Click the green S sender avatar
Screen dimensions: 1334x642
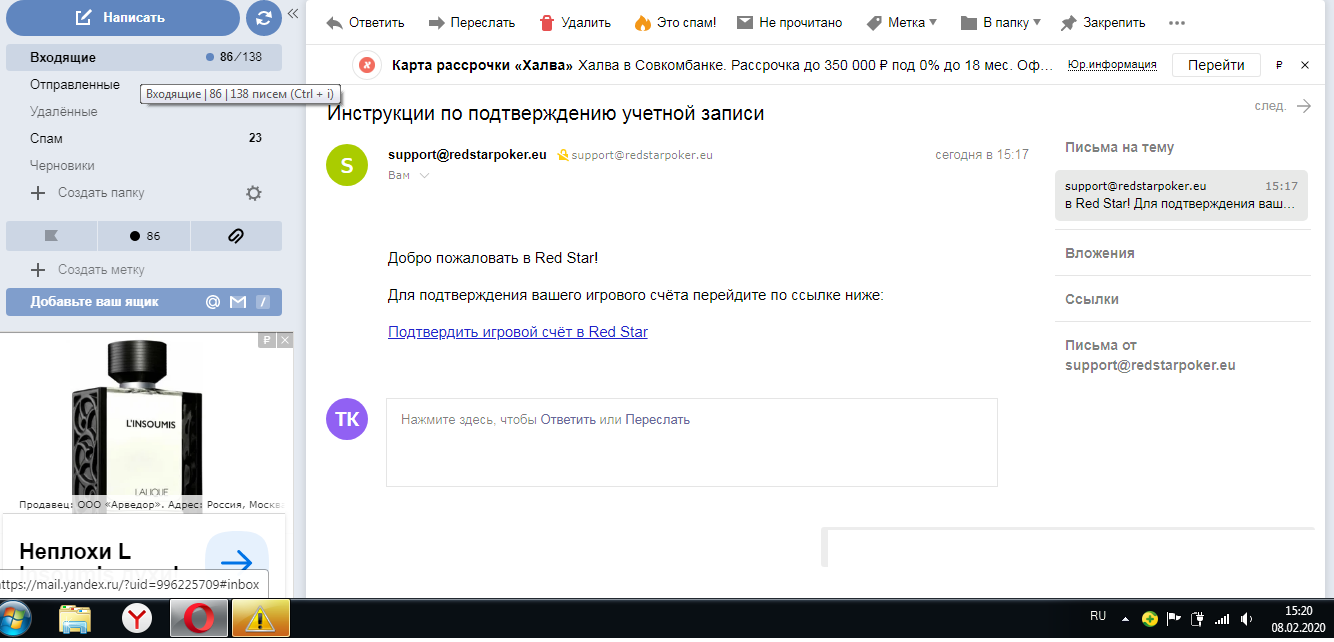click(347, 165)
